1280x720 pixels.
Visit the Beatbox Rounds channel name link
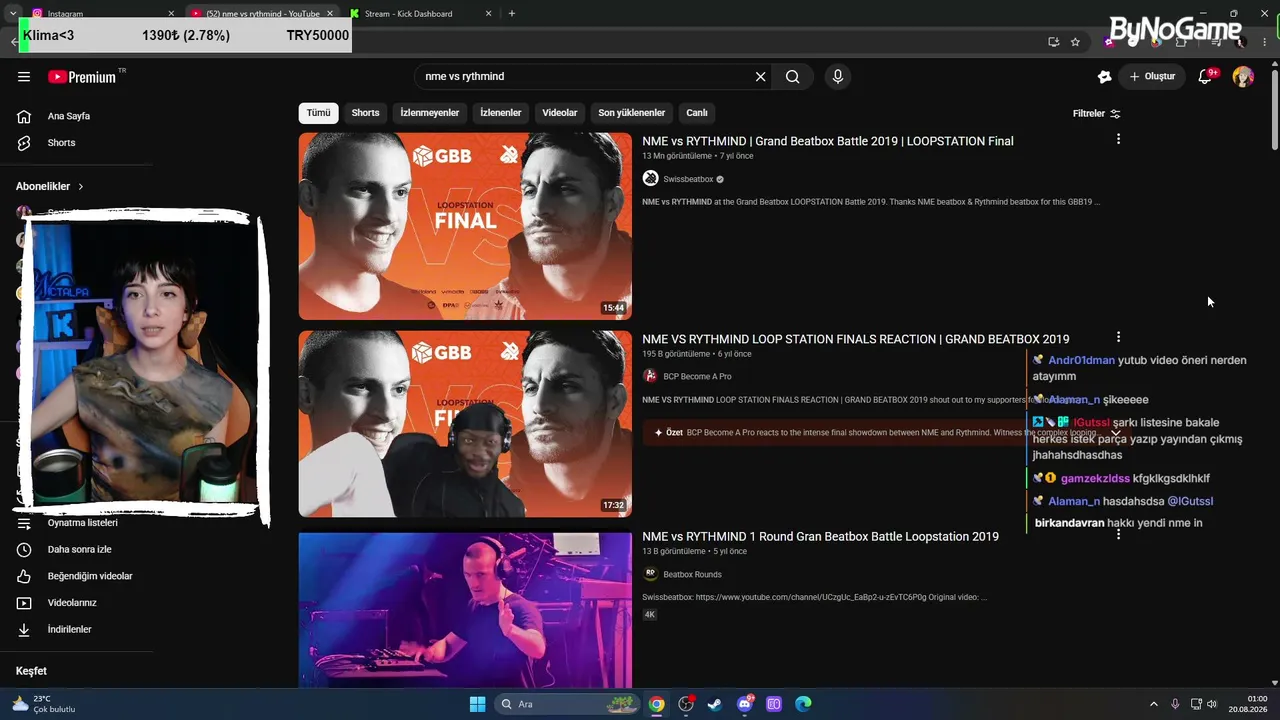pyautogui.click(x=692, y=575)
